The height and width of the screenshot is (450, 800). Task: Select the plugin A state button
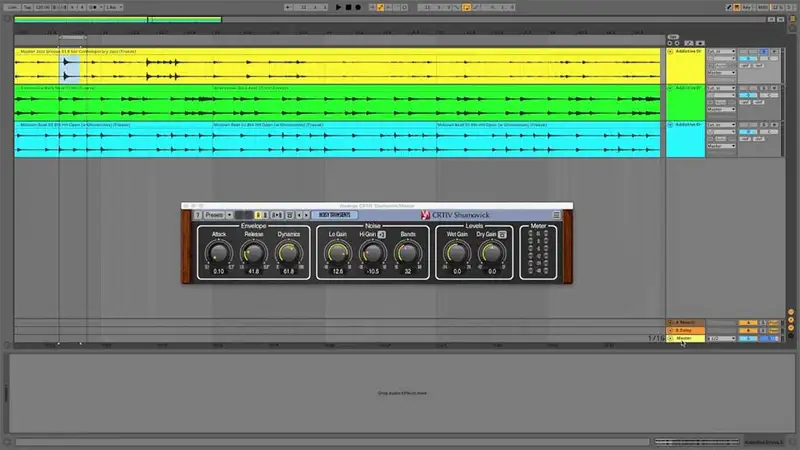(258, 215)
